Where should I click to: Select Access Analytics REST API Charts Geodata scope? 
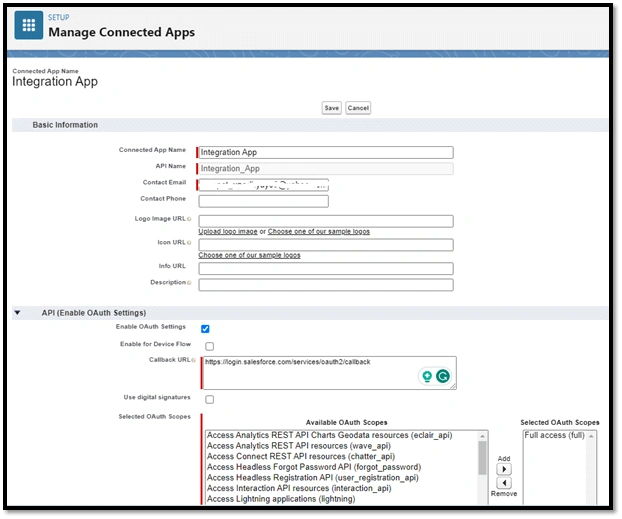(x=329, y=435)
